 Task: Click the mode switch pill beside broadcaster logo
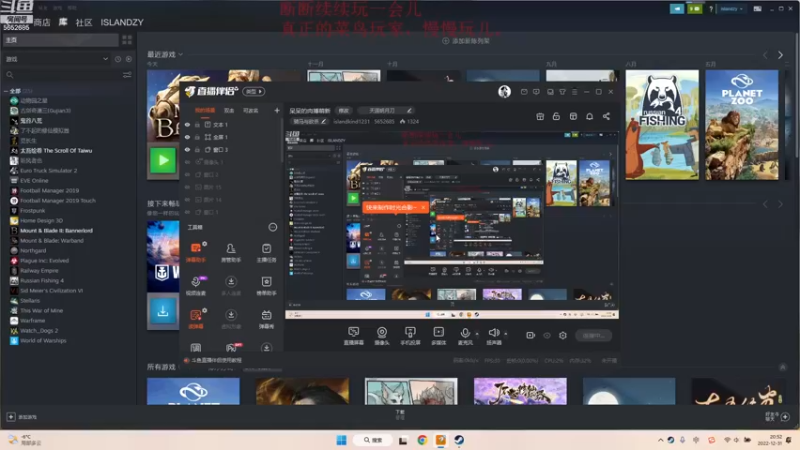(254, 91)
